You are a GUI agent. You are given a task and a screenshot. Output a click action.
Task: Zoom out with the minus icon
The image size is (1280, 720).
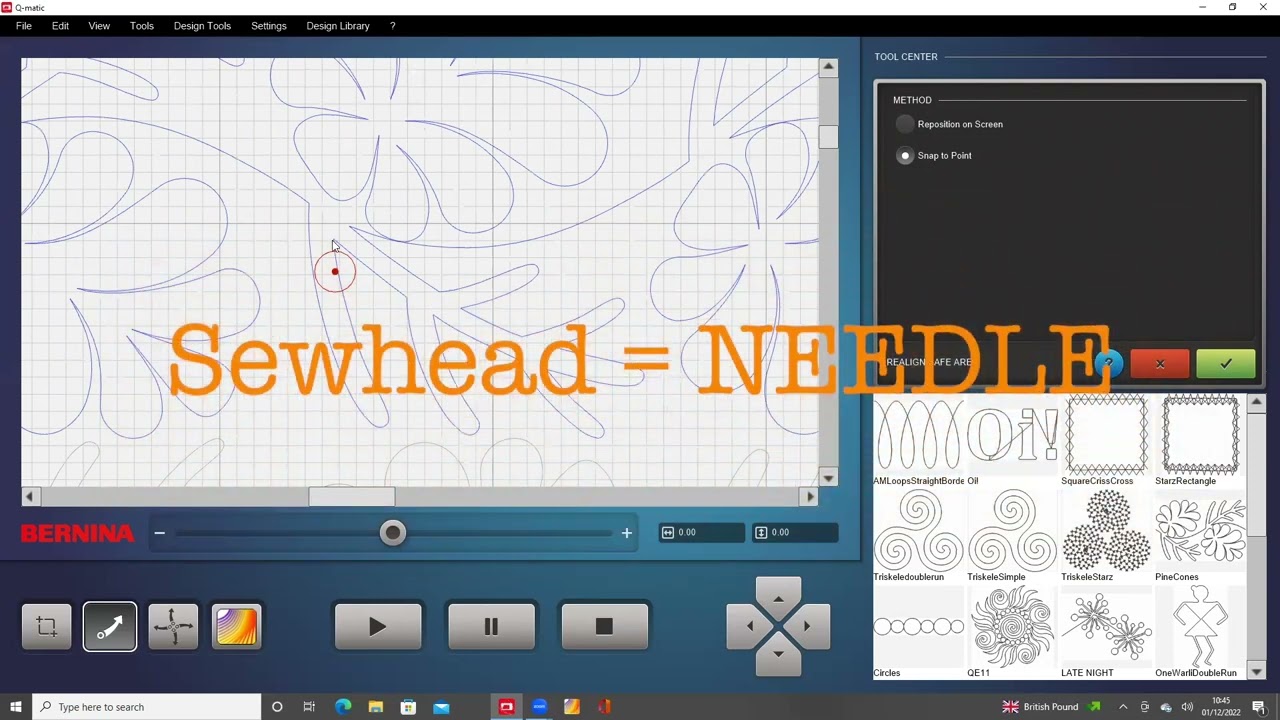(159, 533)
